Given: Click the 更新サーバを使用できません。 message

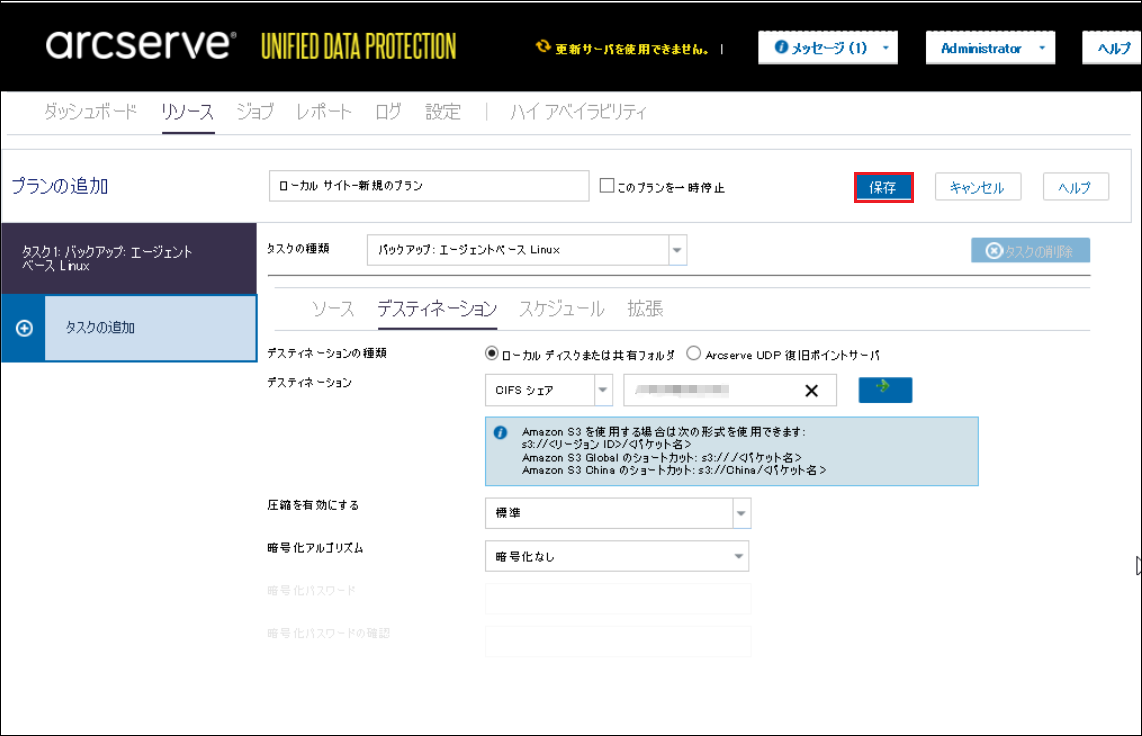Looking at the screenshot, I should tap(631, 50).
